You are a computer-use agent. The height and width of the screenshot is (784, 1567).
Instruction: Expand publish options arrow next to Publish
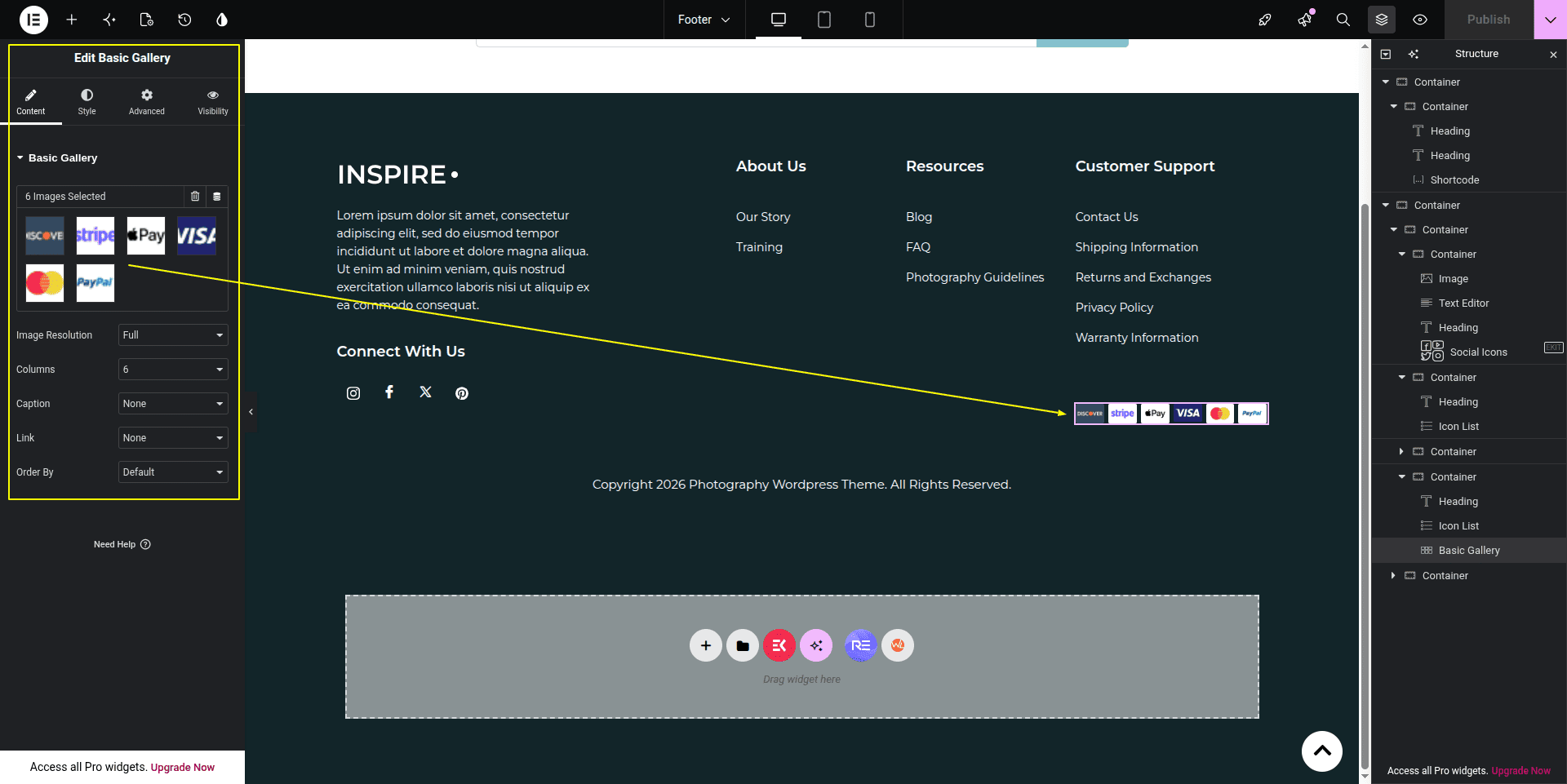(x=1550, y=20)
